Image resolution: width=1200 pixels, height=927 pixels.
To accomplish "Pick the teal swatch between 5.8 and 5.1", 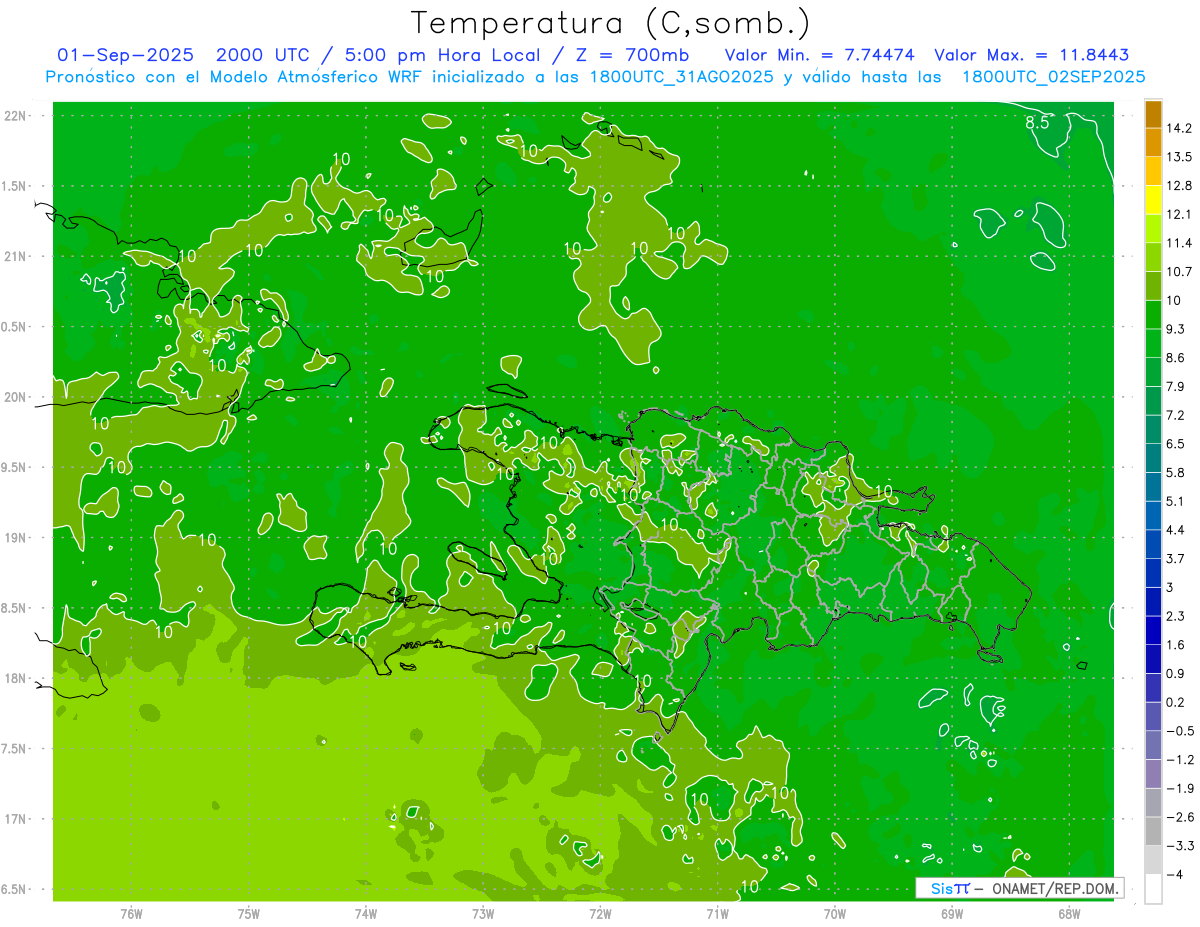I will click(x=1153, y=487).
